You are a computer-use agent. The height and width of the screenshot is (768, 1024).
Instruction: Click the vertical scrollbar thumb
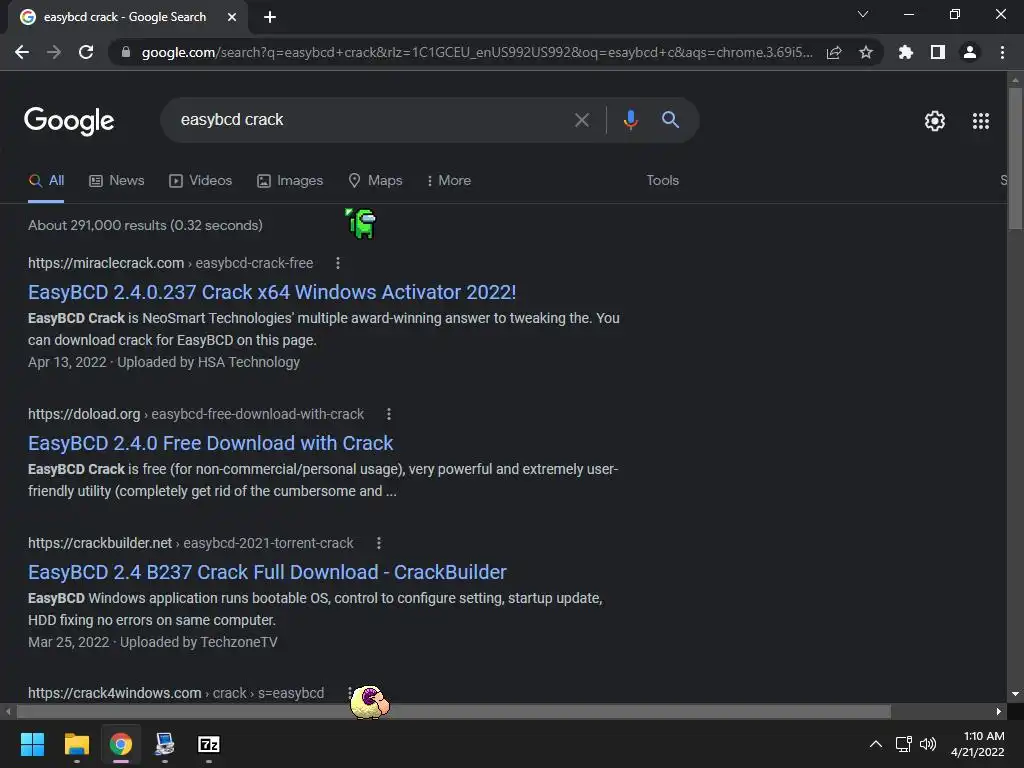(1015, 158)
